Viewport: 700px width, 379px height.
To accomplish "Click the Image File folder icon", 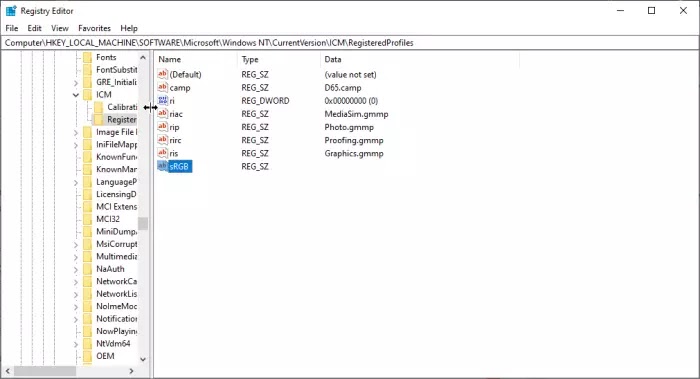I will pos(88,132).
